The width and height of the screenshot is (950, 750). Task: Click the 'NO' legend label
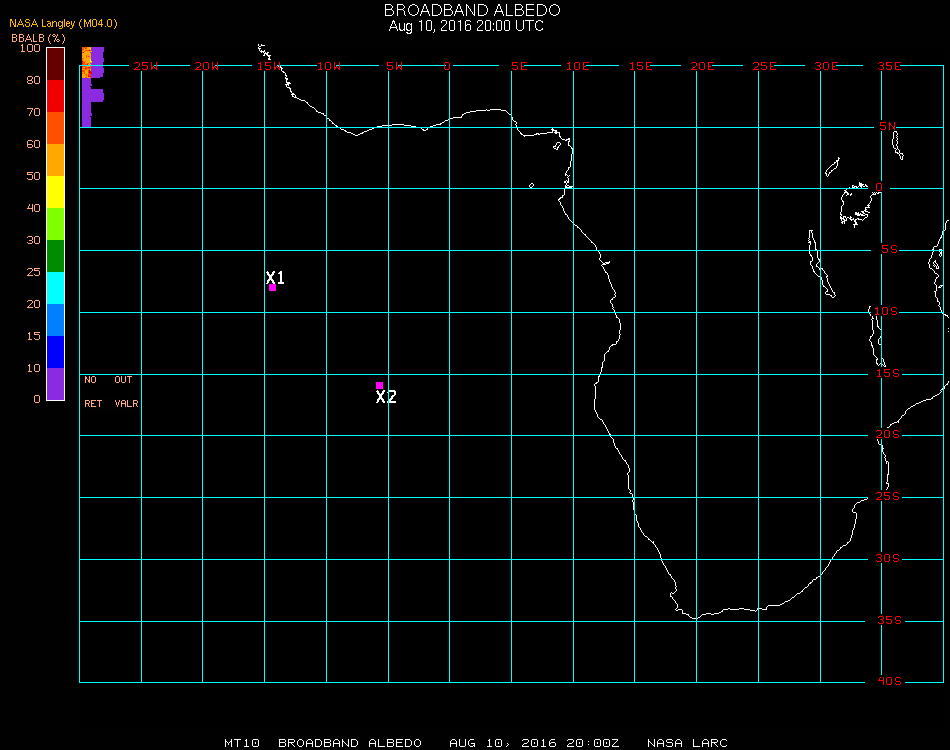[90, 380]
